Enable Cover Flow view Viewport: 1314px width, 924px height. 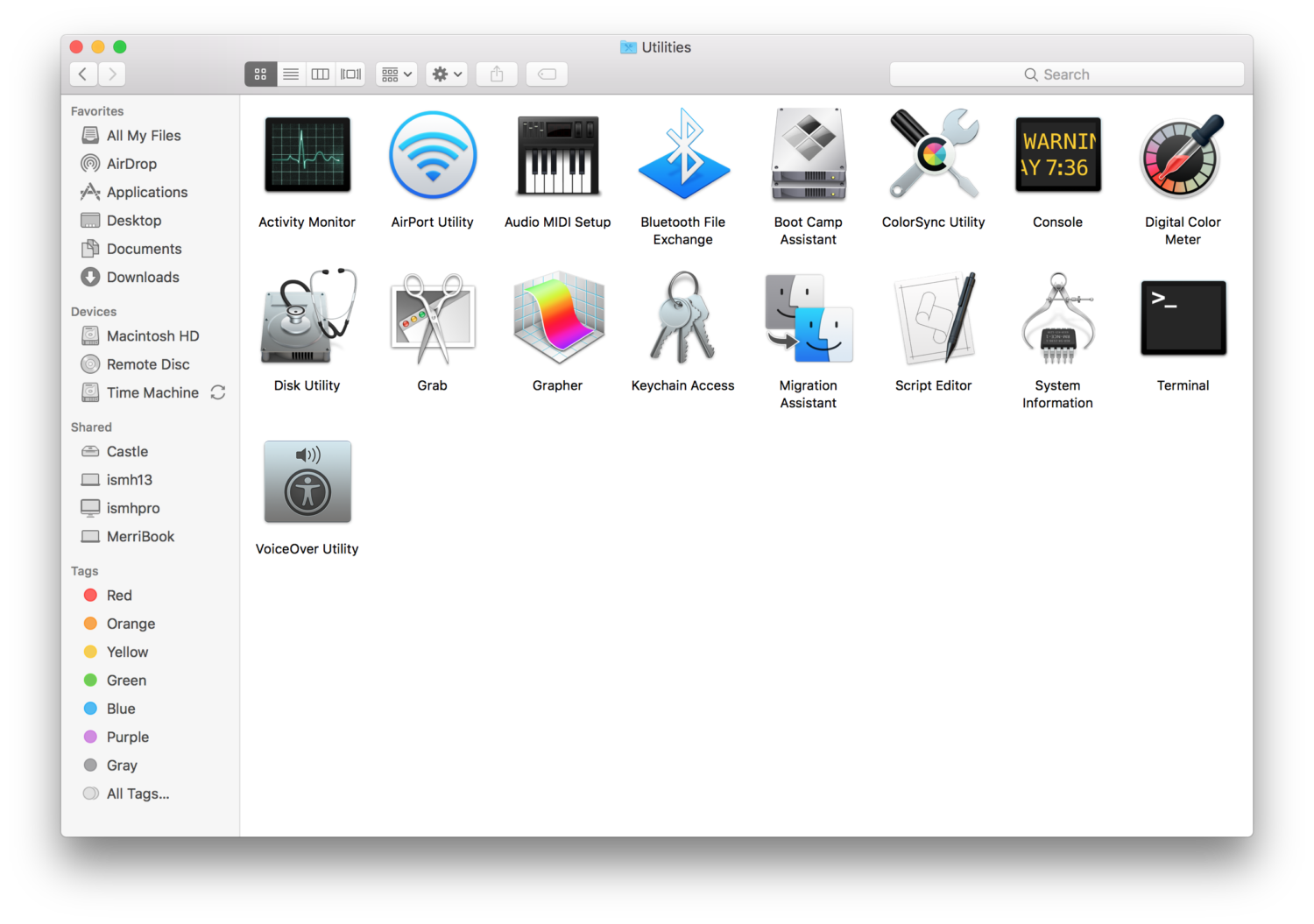pyautogui.click(x=350, y=74)
